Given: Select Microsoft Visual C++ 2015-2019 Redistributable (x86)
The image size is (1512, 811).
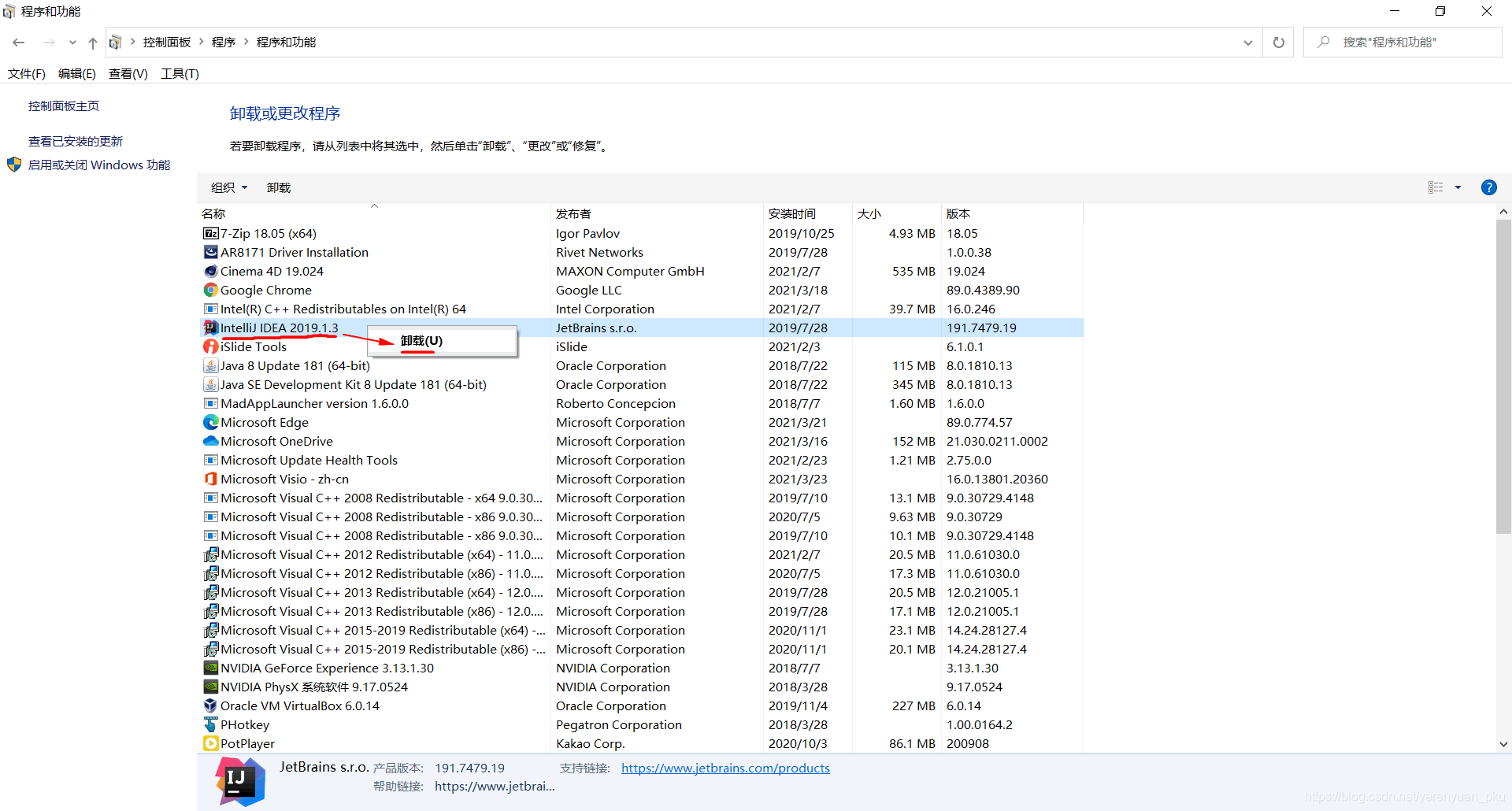Looking at the screenshot, I should point(641,649).
